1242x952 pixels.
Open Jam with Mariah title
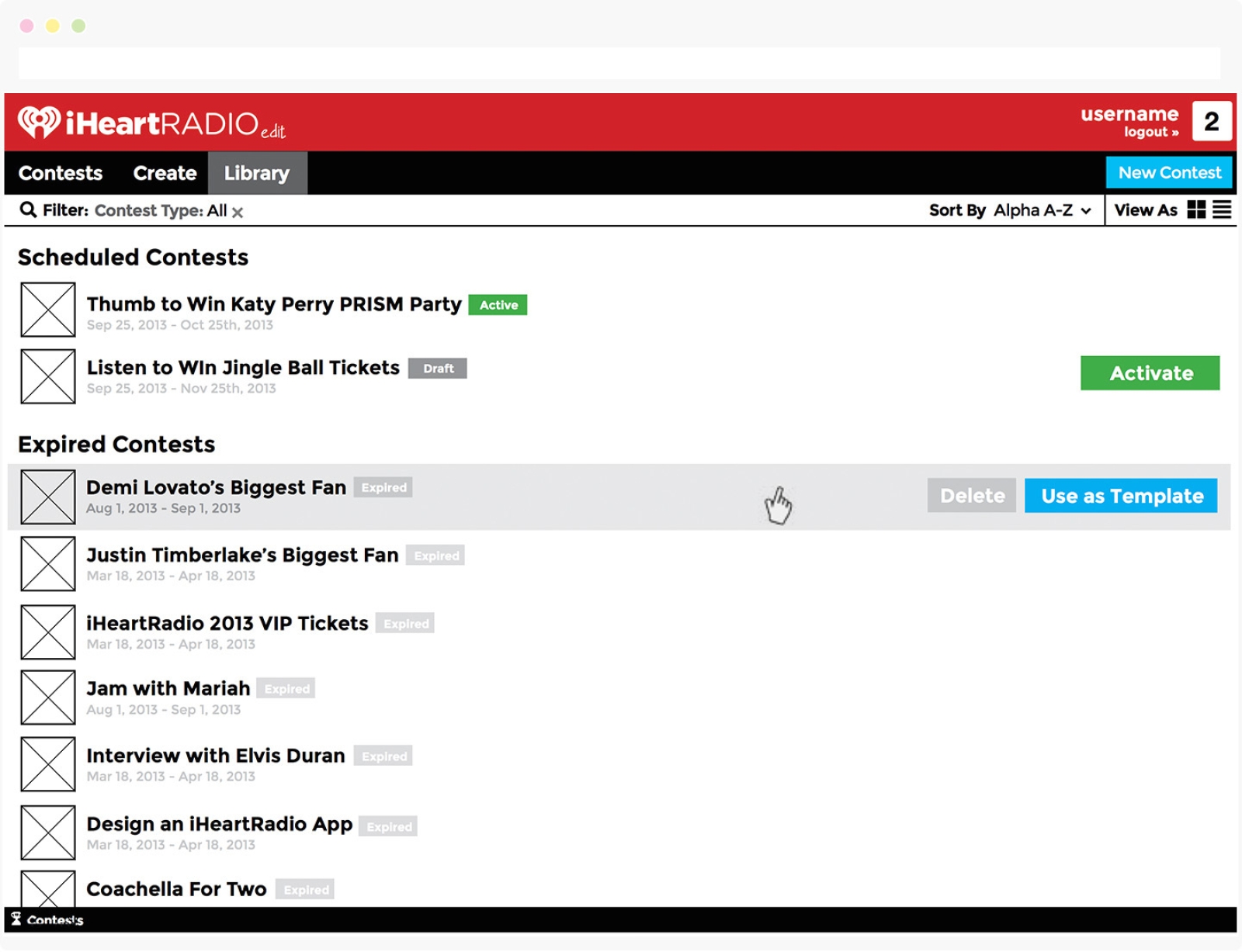point(168,688)
